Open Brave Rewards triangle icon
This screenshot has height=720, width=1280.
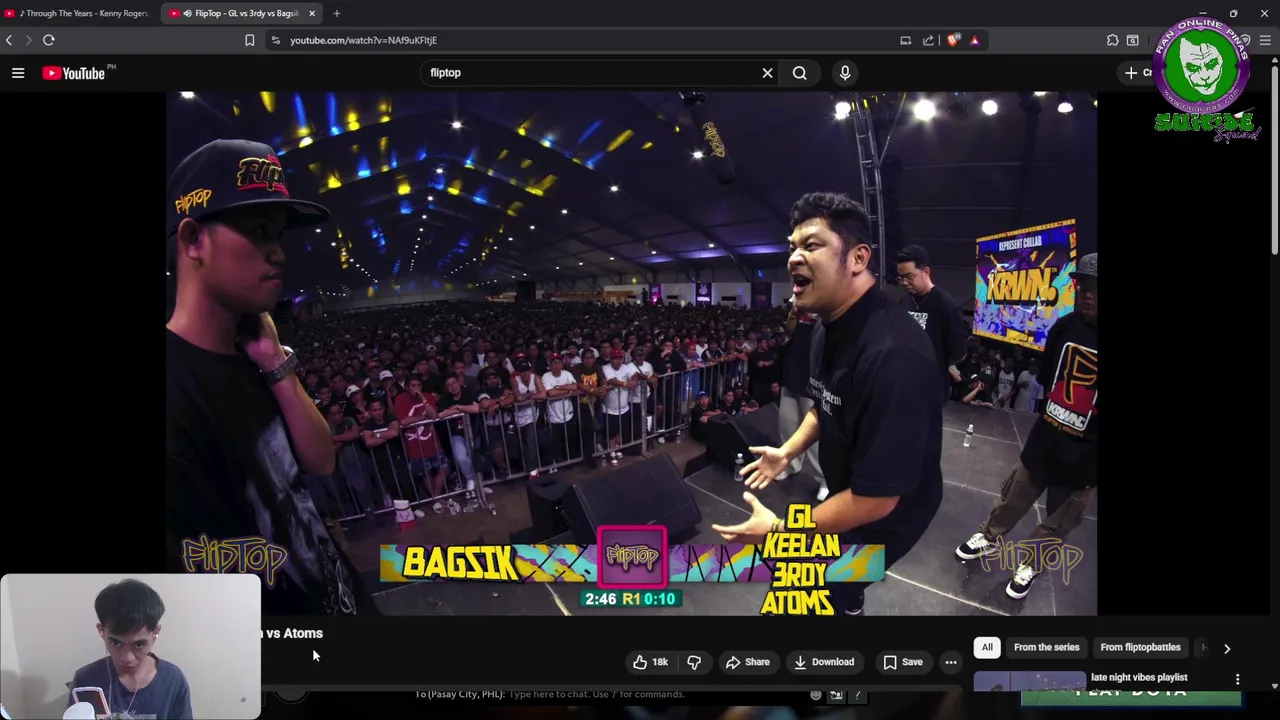[x=974, y=40]
